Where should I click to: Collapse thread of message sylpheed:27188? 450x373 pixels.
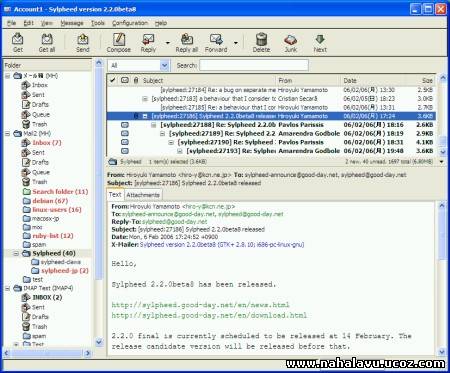(x=153, y=125)
